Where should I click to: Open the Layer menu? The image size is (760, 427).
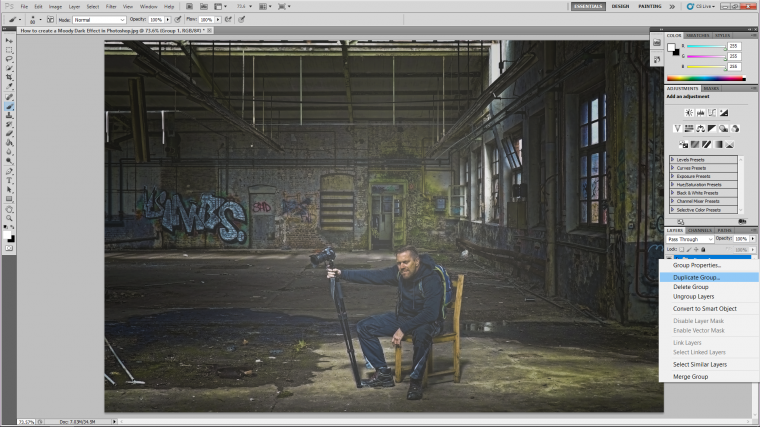[x=74, y=7]
